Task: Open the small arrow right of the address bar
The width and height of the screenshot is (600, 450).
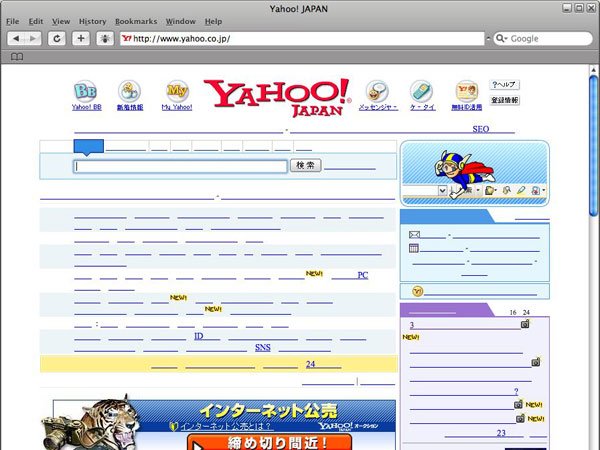Action: [x=488, y=39]
